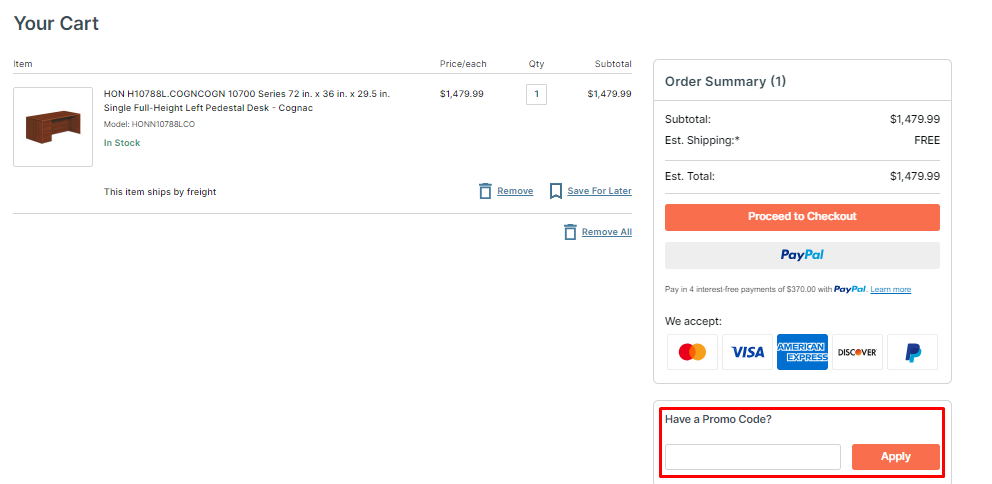Image resolution: width=992 pixels, height=484 pixels.
Task: Select the Mastercard payment logo
Action: (x=692, y=352)
